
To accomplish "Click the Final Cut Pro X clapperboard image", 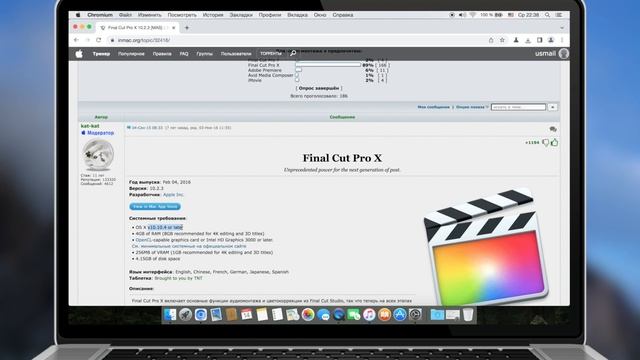I will [486, 247].
